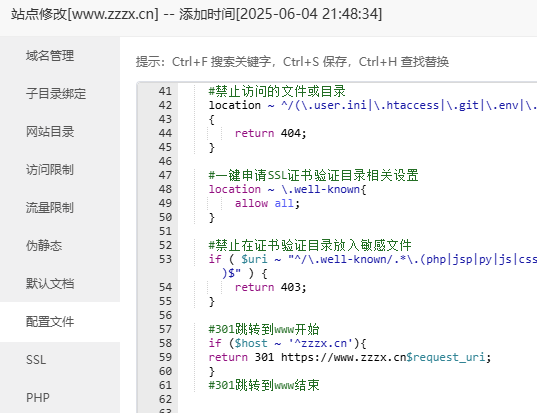This screenshot has height=413, width=537.
Task: Open the 域名管理 tab
Action: coord(50,55)
